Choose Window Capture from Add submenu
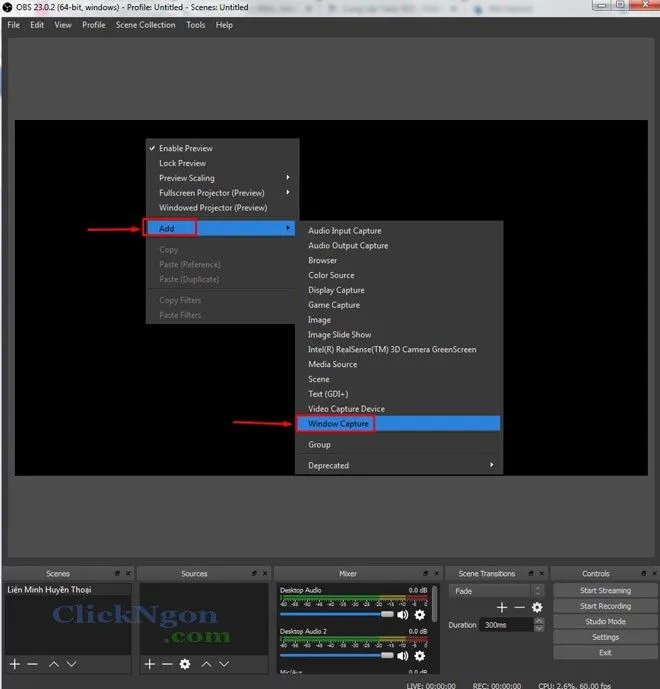Screen dimensions: 660x689 click(398, 424)
